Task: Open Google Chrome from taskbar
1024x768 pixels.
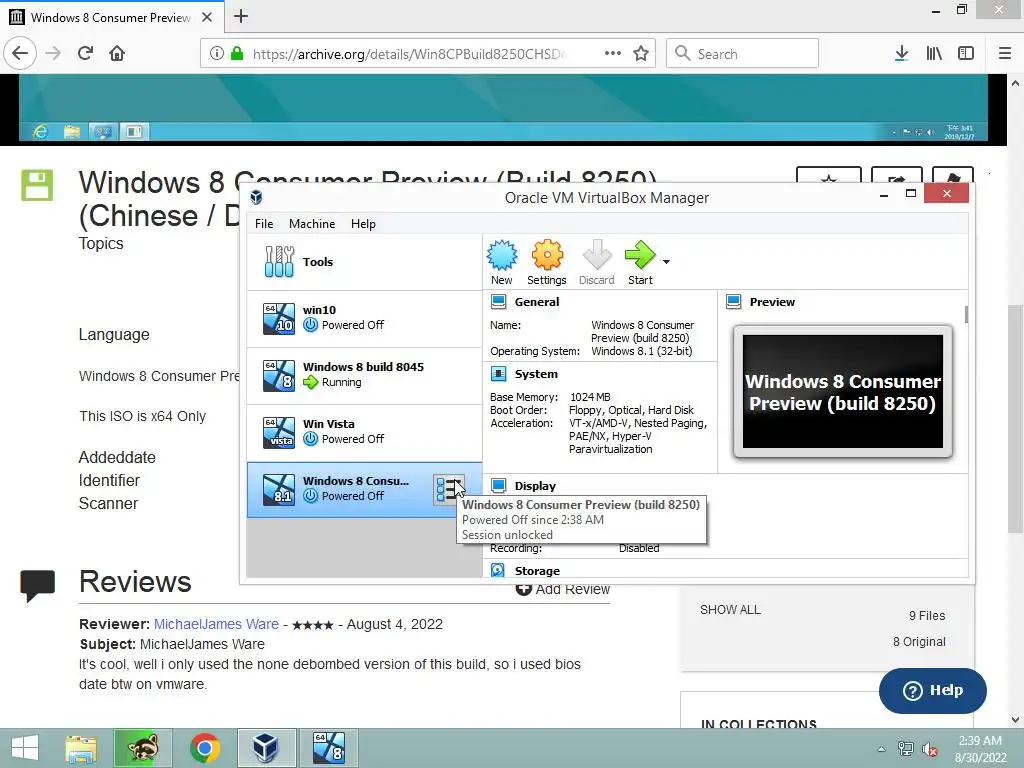Action: [x=204, y=748]
